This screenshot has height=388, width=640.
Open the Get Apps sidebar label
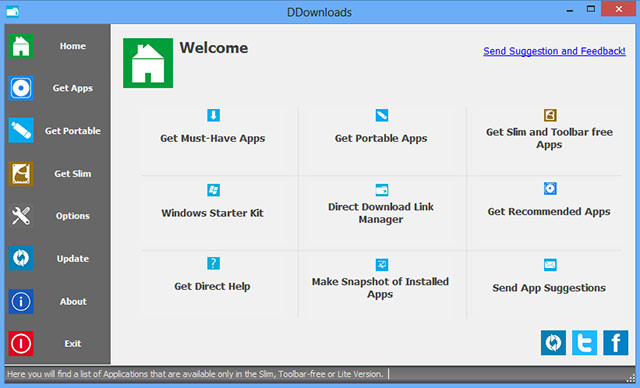(x=73, y=88)
